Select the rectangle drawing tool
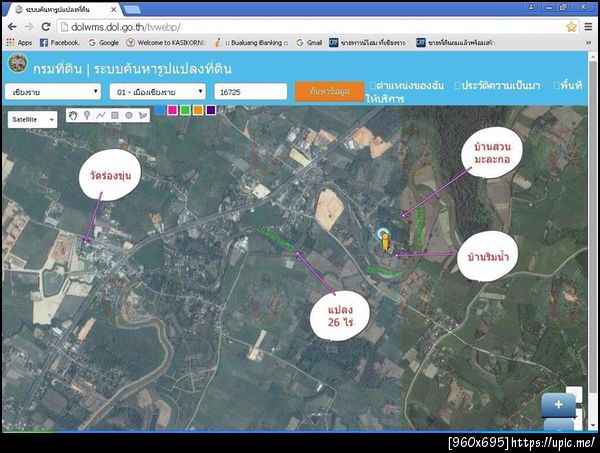 [115, 115]
